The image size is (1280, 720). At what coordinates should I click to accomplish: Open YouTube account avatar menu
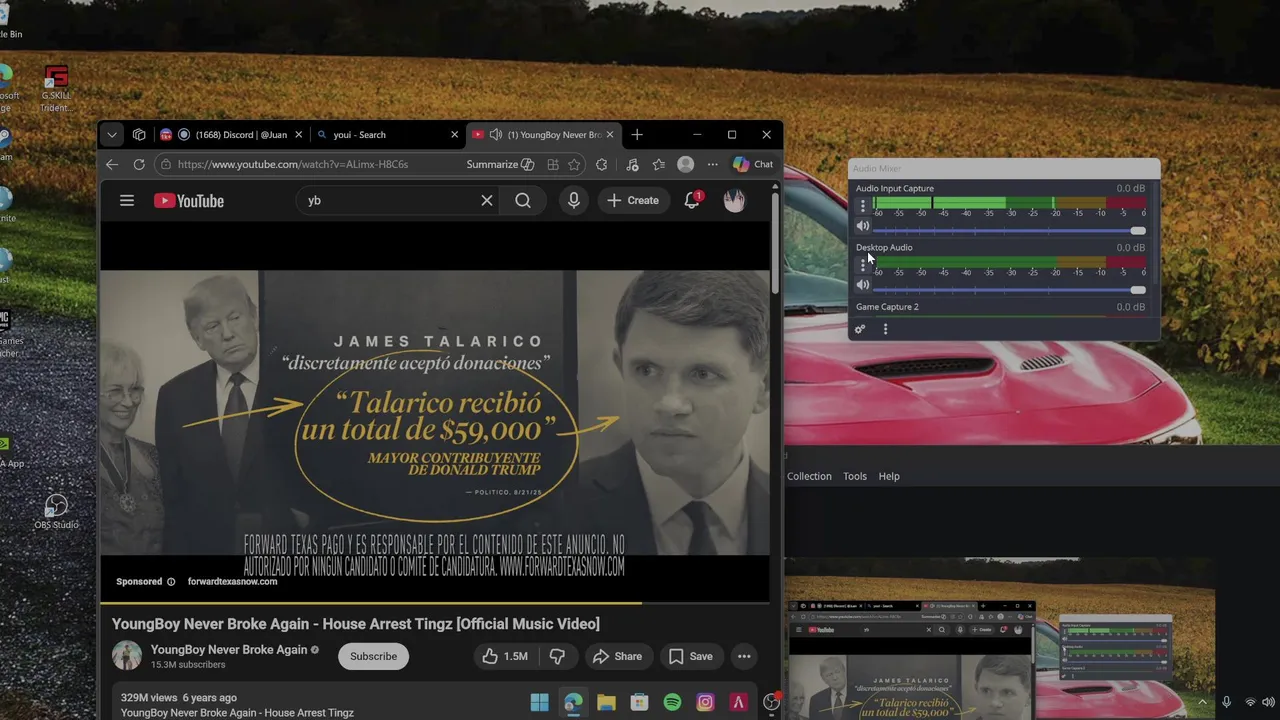734,201
